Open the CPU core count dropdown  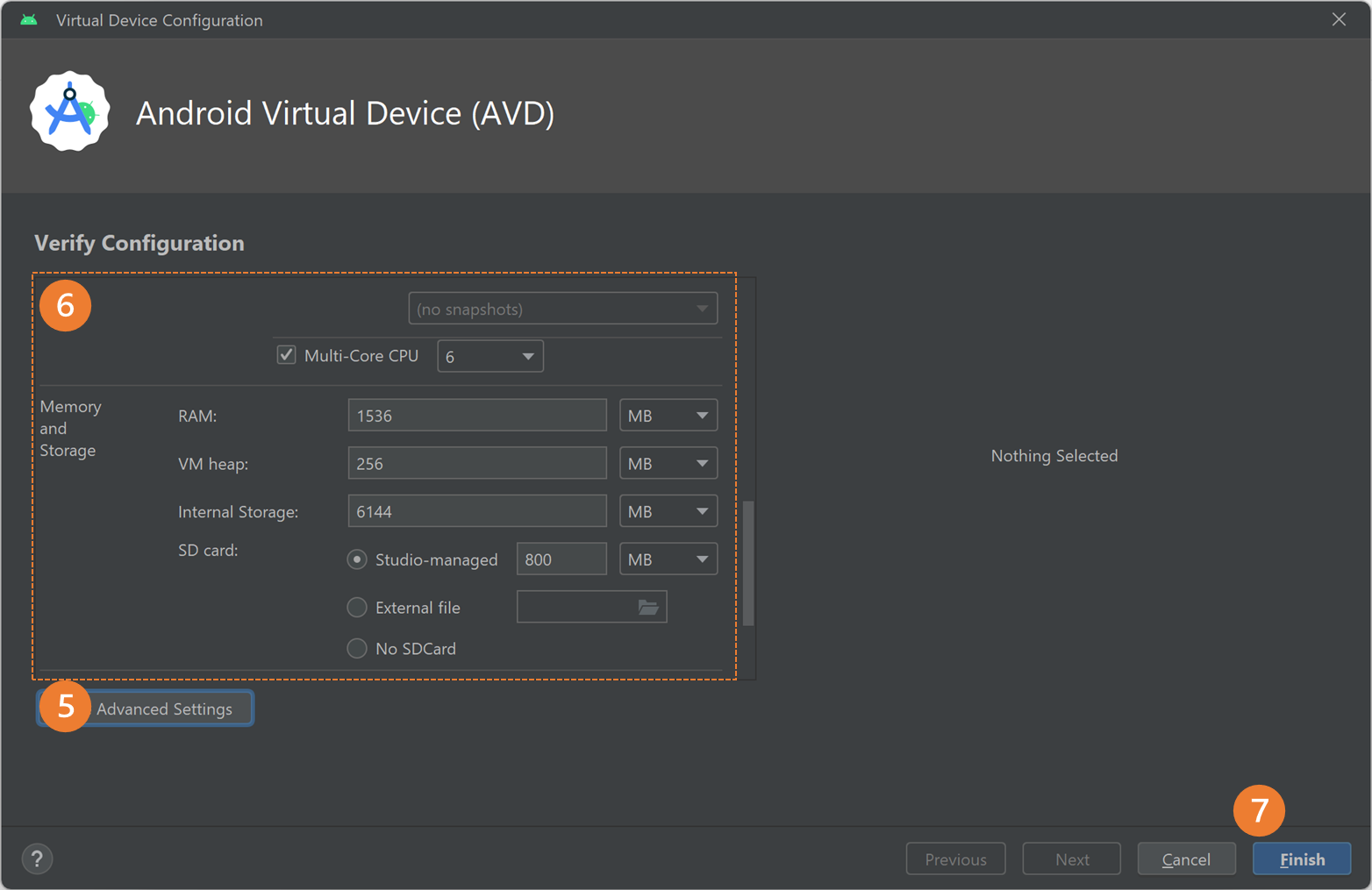point(490,356)
